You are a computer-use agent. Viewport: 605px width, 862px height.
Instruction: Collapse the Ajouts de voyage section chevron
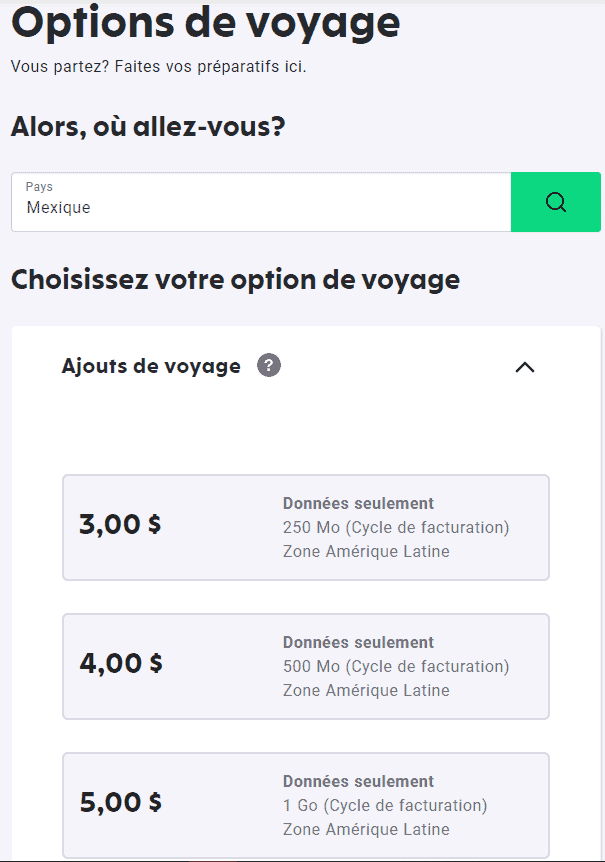point(525,367)
